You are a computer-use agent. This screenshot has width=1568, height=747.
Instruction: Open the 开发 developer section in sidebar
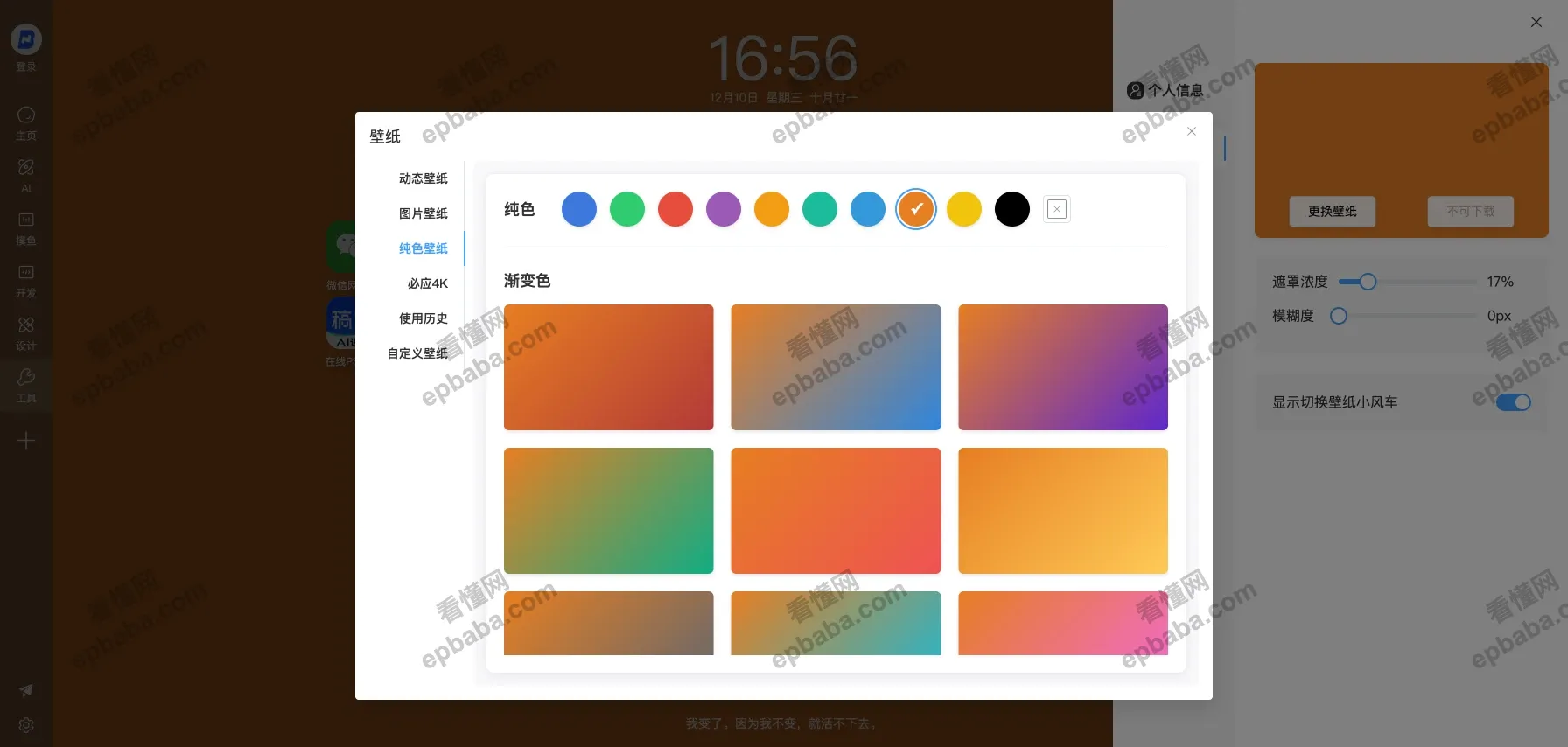(26, 280)
